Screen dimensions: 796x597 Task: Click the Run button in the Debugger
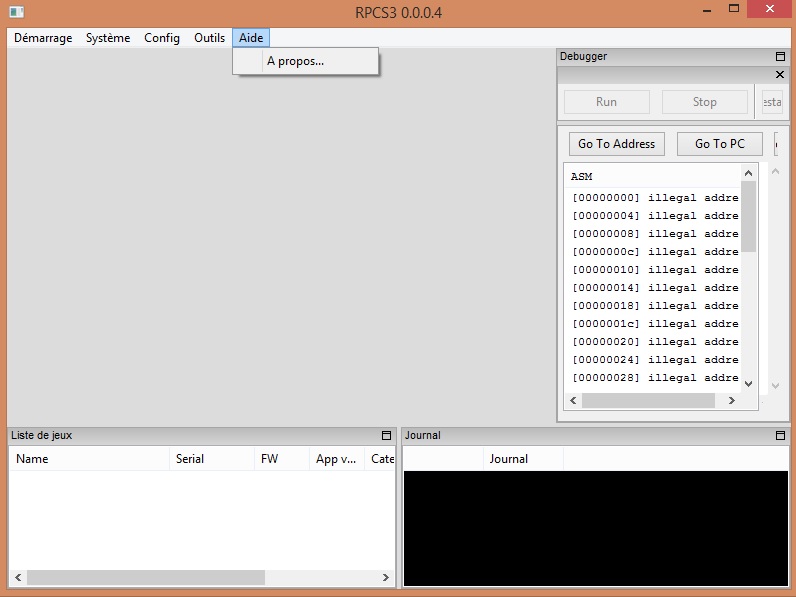tap(606, 102)
